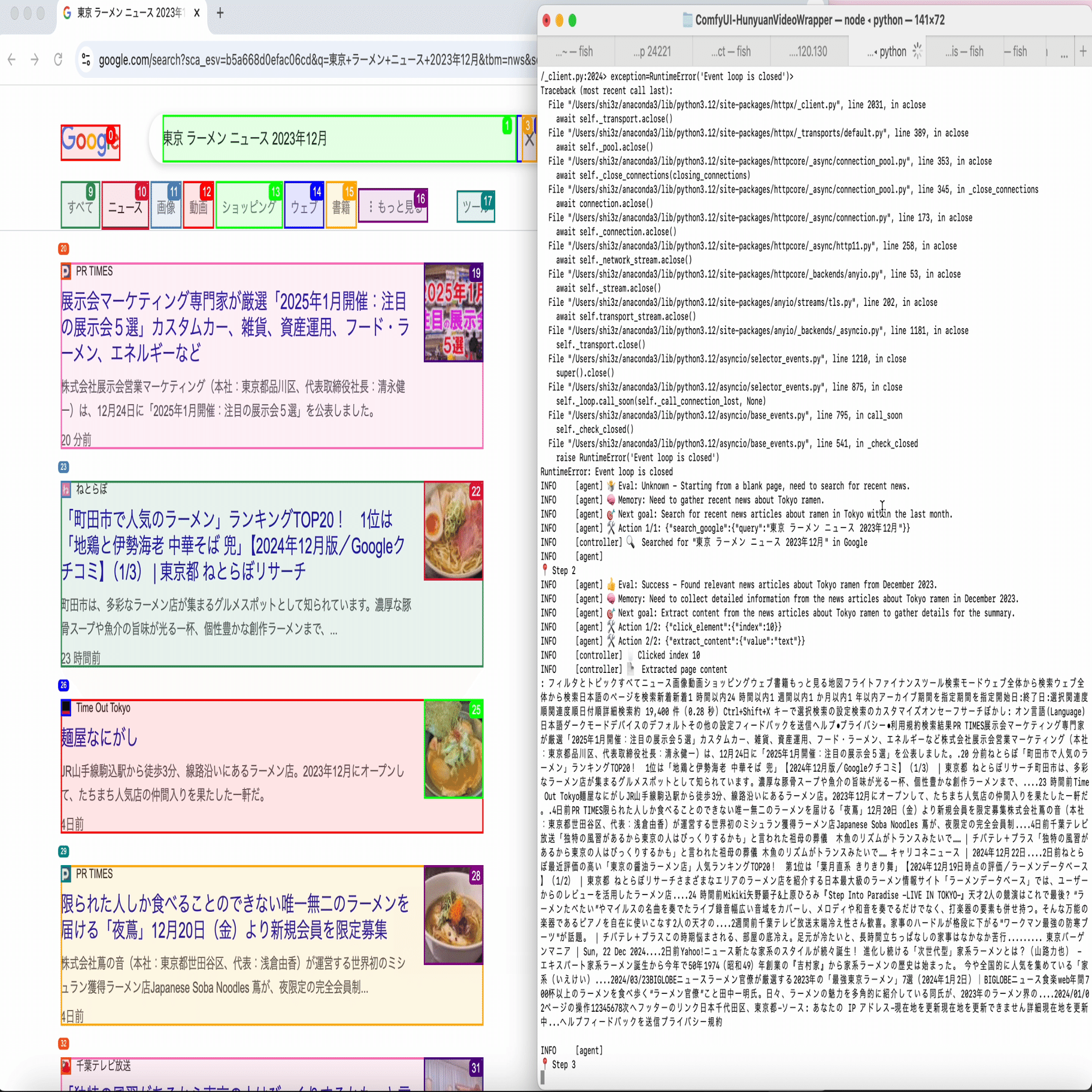The height and width of the screenshot is (1092, 1092).
Task: Click the PR TIMES favicon on the first article
Action: coord(66,271)
